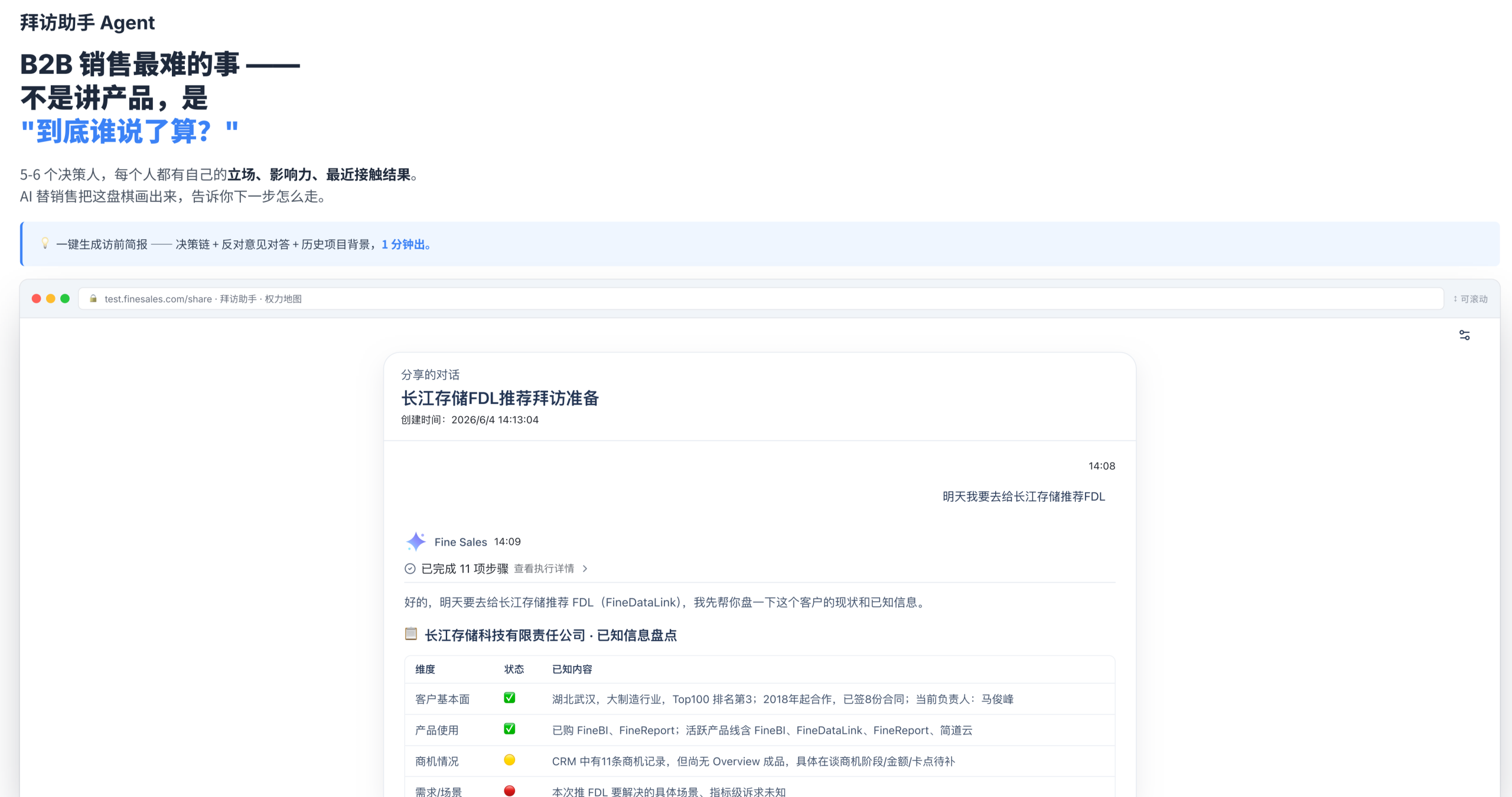1512x797 pixels.
Task: Click the creation time 2026/6/4 14:13:04
Action: click(495, 420)
